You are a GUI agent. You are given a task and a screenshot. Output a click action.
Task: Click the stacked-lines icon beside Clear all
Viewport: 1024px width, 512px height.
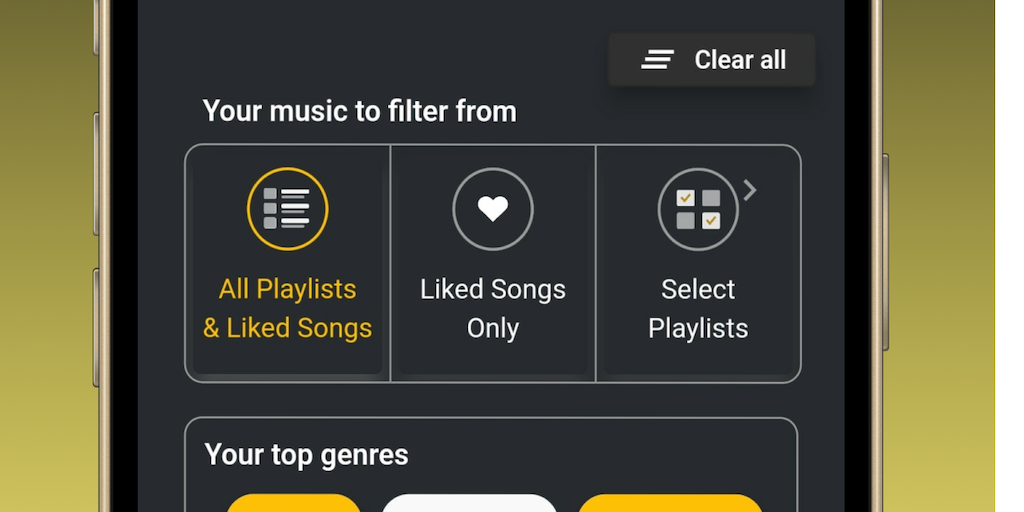click(x=657, y=60)
